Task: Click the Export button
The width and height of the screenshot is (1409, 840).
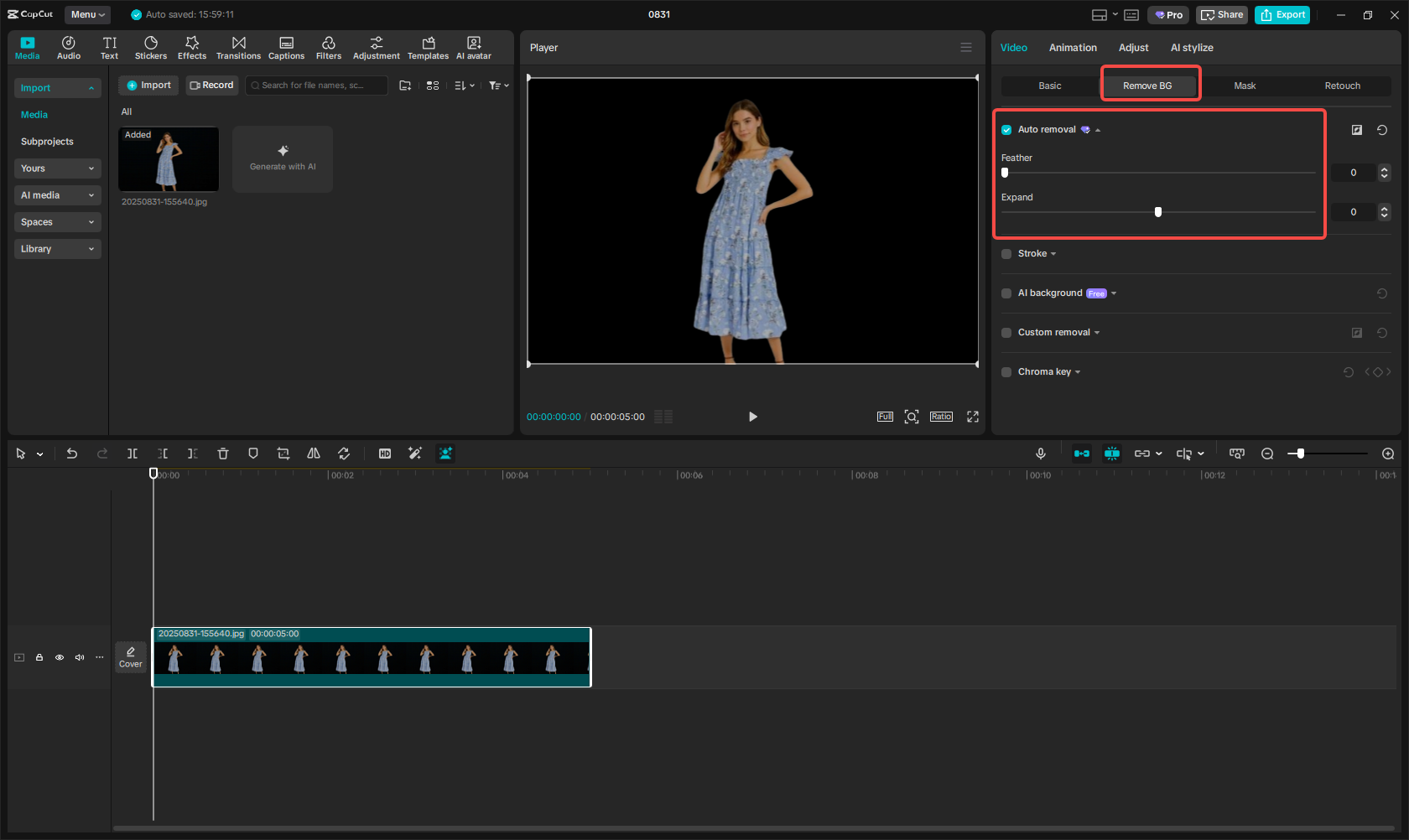Action: 1282,14
